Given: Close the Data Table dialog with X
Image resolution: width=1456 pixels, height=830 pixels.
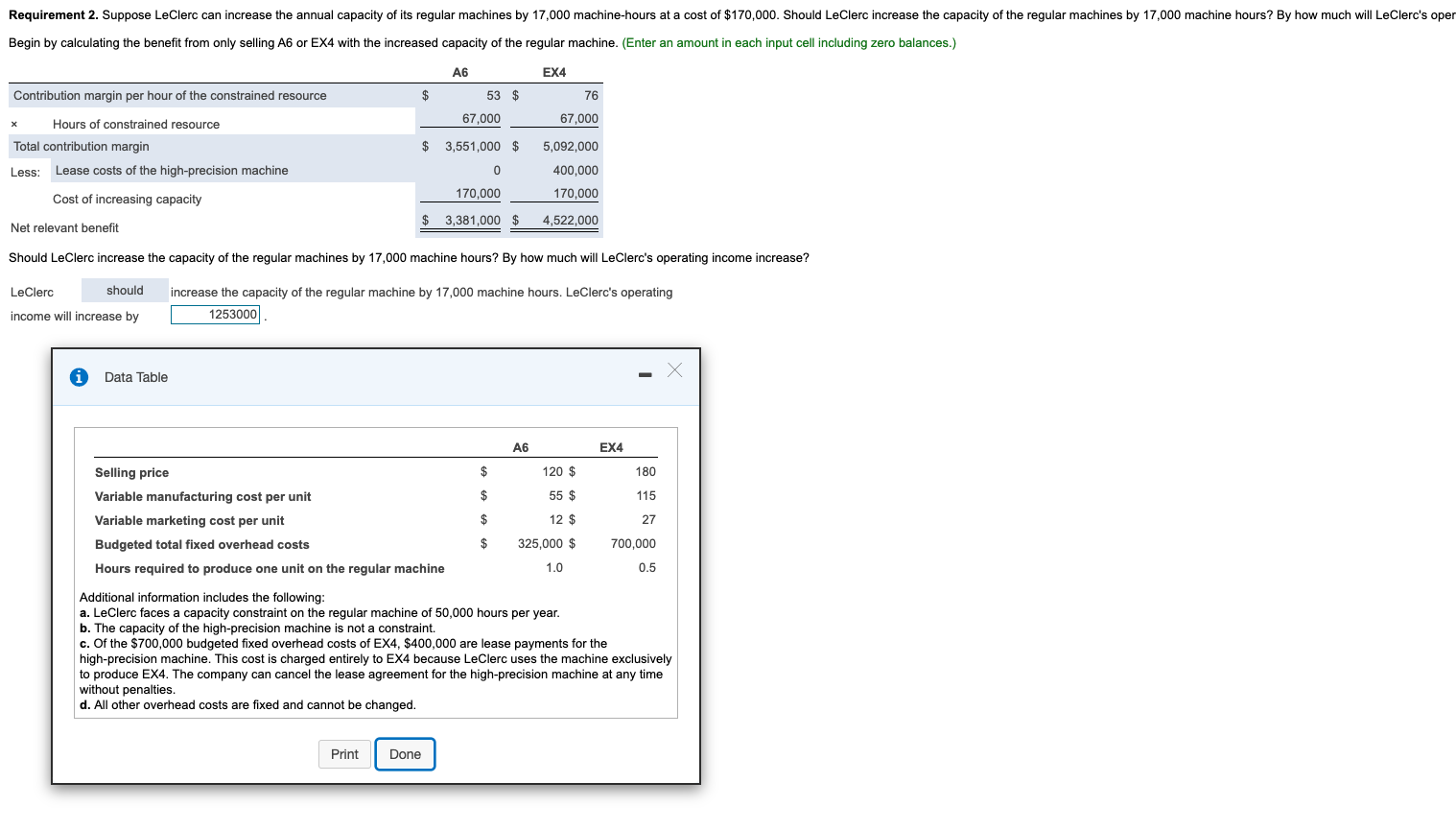Looking at the screenshot, I should [675, 370].
